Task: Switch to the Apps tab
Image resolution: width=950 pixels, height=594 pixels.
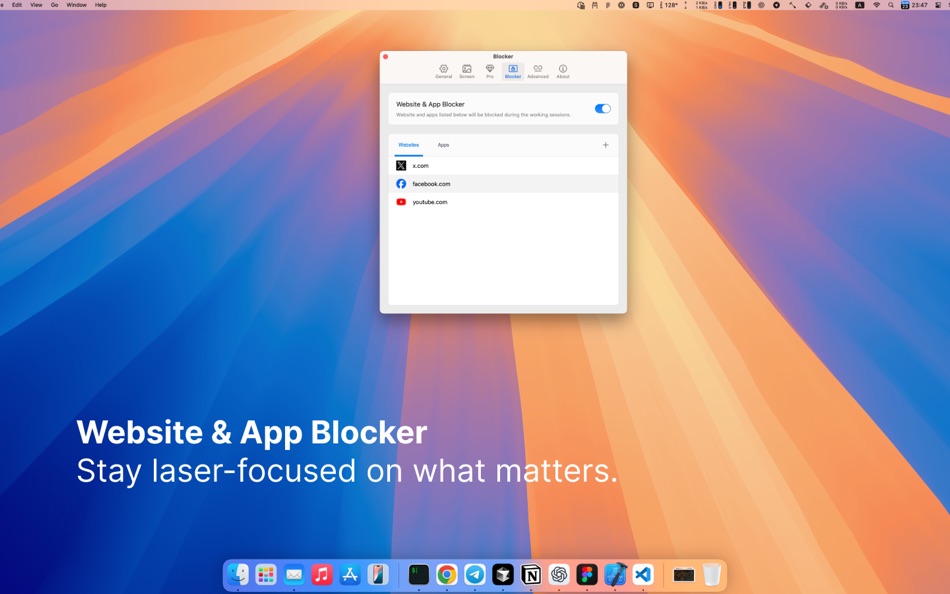Action: (443, 145)
